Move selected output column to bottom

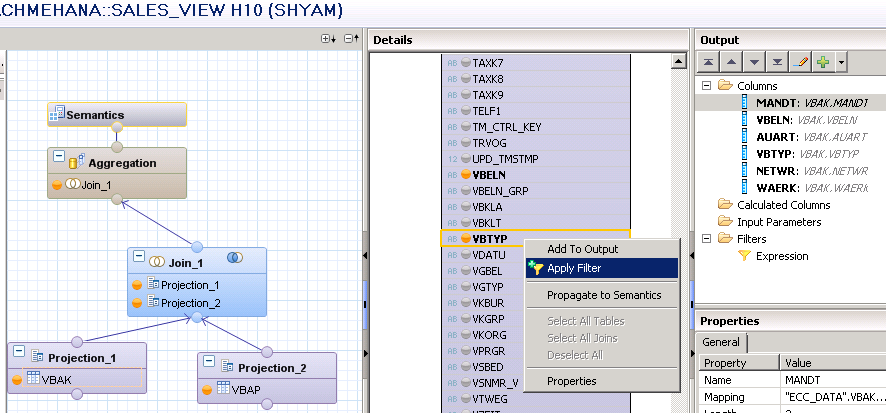point(777,62)
